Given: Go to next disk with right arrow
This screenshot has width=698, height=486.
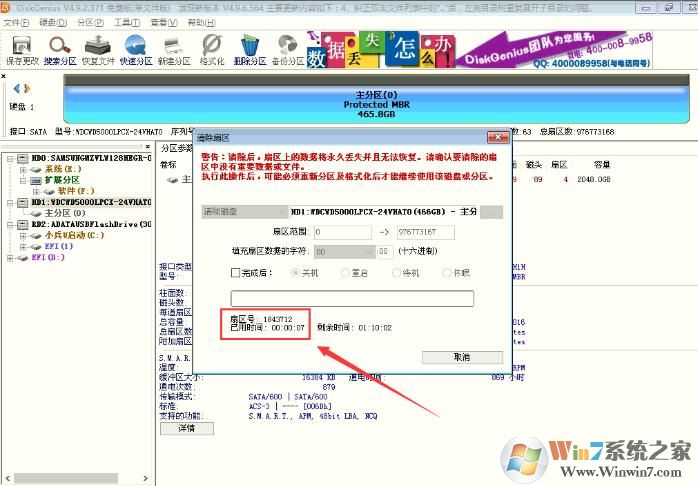Looking at the screenshot, I should pyautogui.click(x=27, y=89).
